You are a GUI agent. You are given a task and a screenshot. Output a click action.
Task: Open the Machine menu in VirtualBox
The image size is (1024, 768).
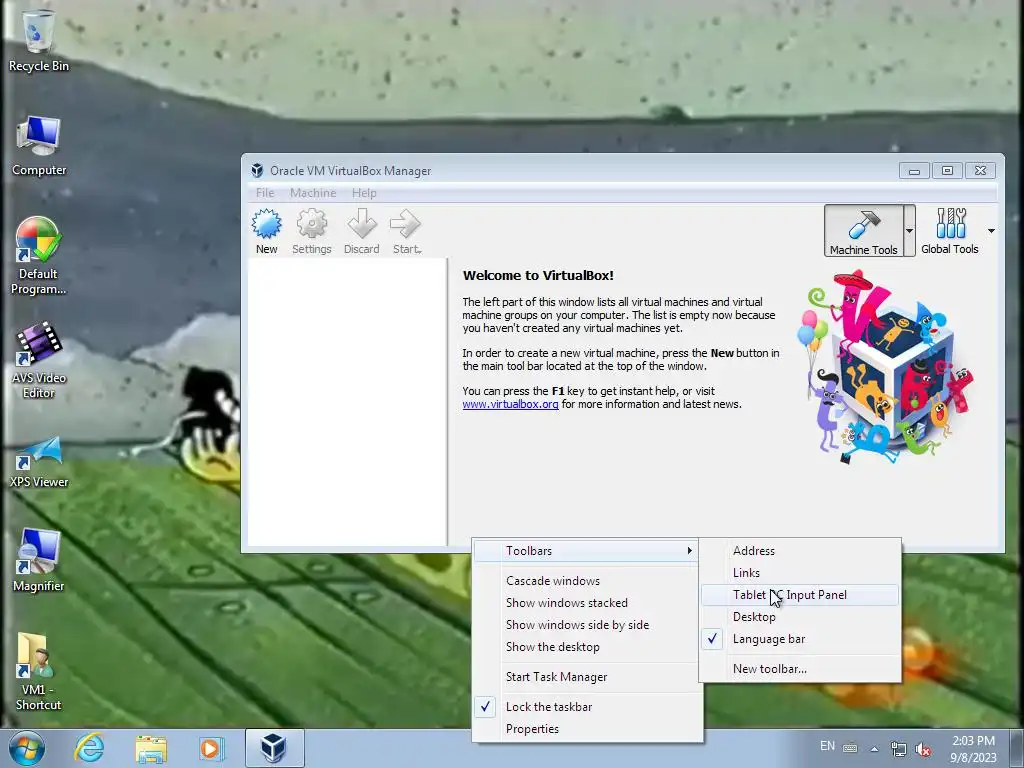(313, 193)
